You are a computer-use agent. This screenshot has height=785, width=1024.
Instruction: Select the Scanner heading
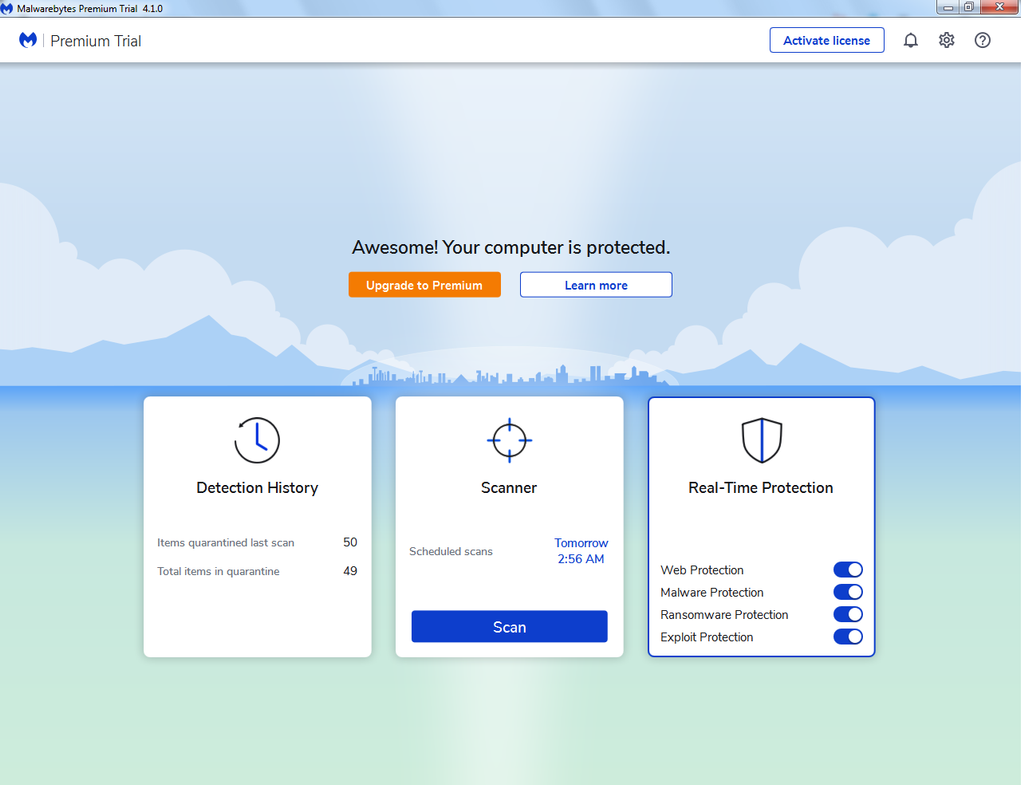point(509,488)
